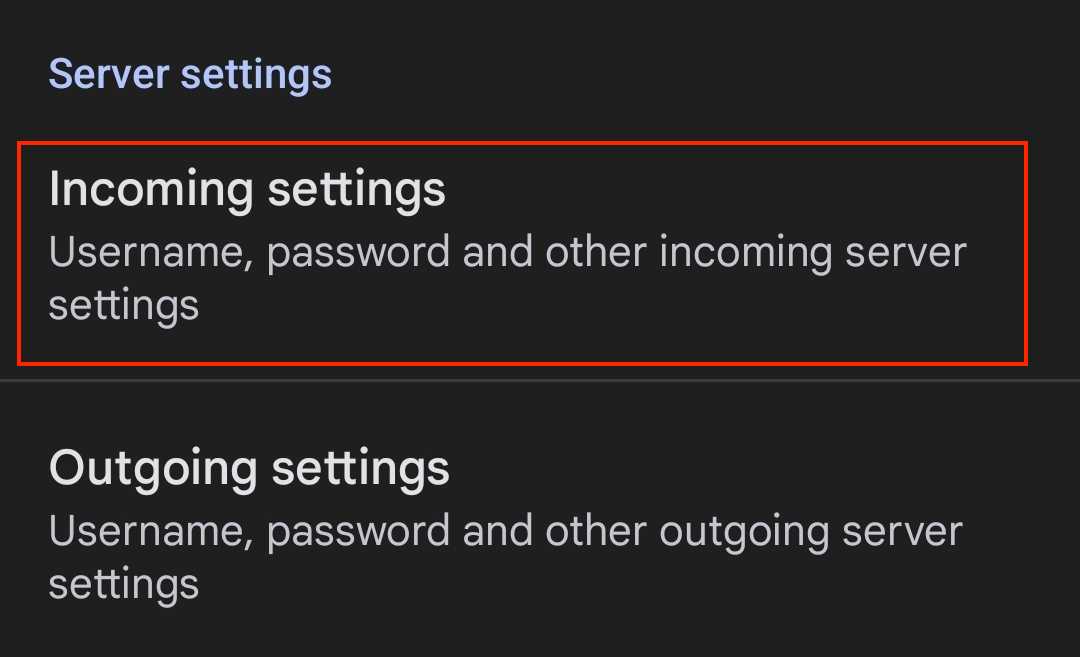Select the incoming server settings description
The width and height of the screenshot is (1080, 657).
point(508,278)
